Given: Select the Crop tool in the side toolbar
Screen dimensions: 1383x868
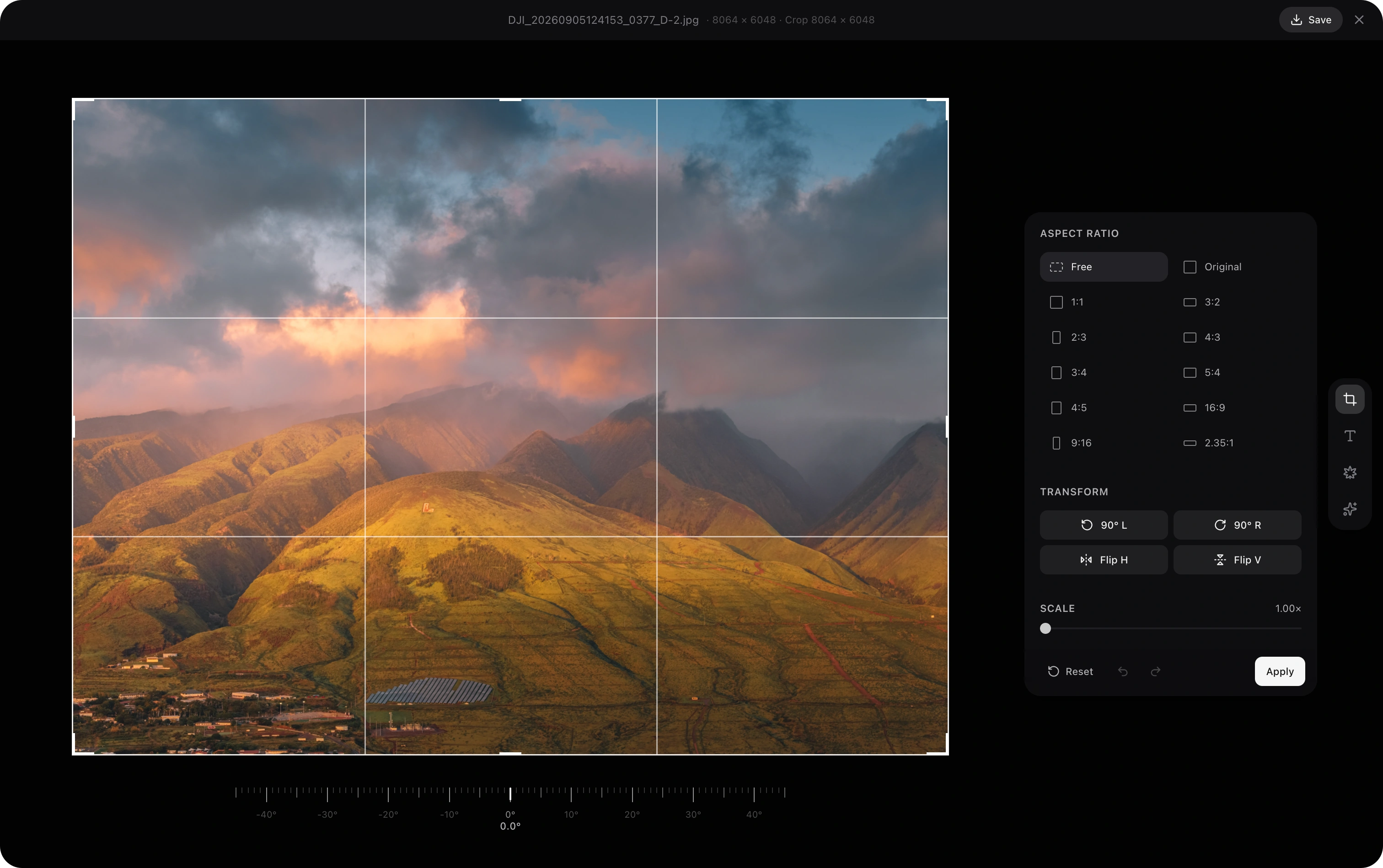Looking at the screenshot, I should coord(1350,399).
